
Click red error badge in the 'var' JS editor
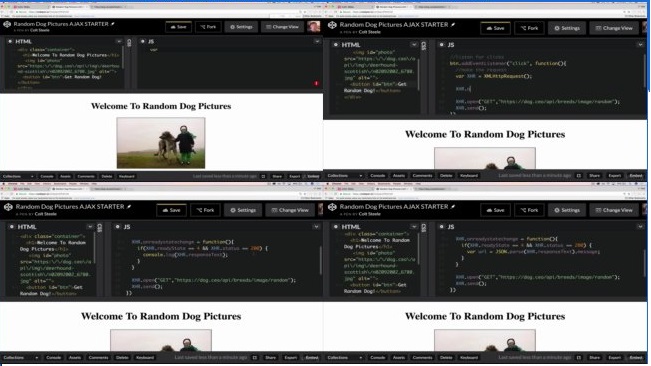click(316, 83)
